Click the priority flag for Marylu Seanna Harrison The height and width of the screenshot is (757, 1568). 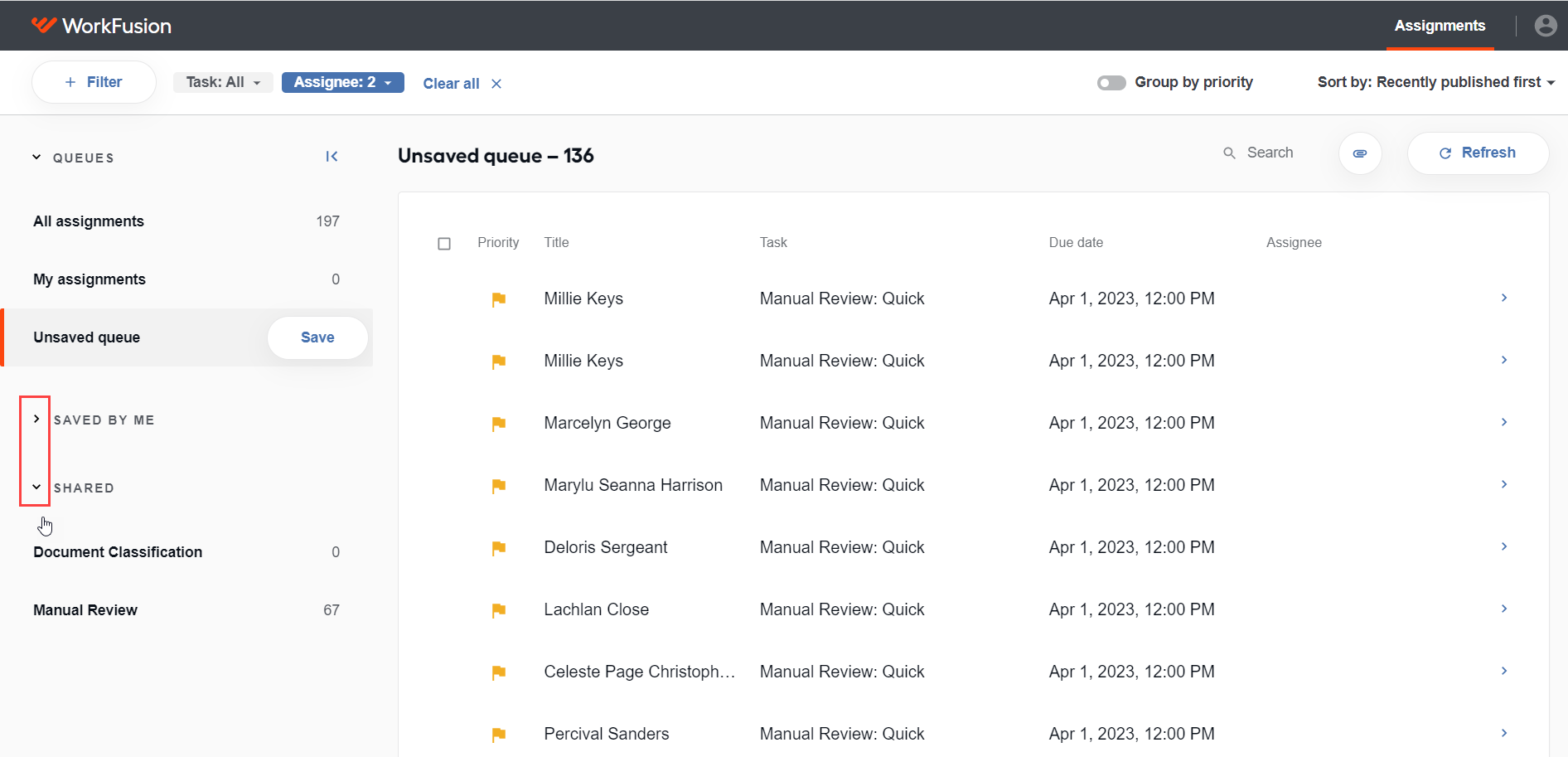click(x=498, y=486)
